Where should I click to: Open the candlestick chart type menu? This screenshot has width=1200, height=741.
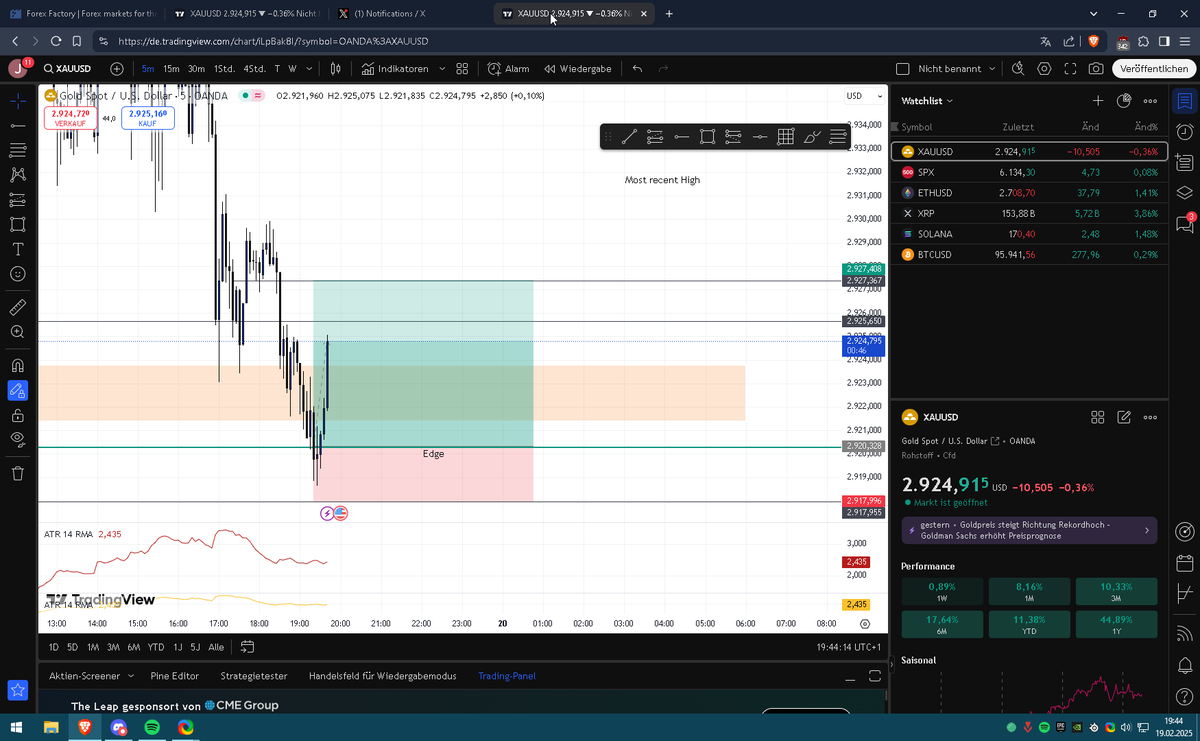tap(336, 69)
